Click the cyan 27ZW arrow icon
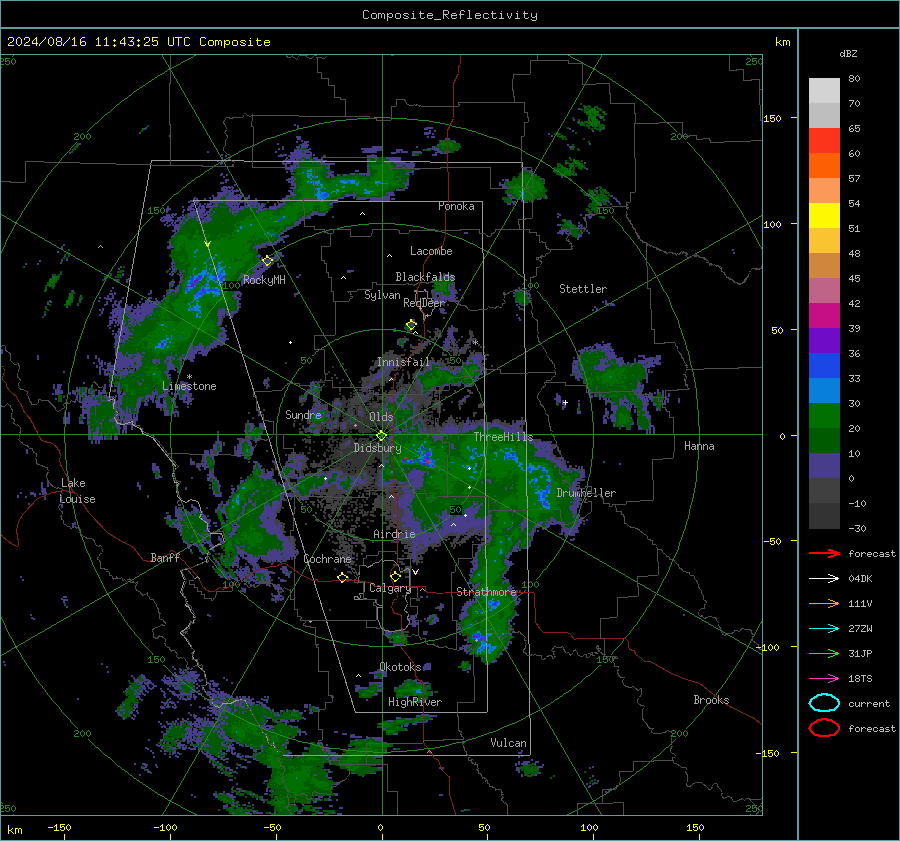The width and height of the screenshot is (900, 841). pyautogui.click(x=824, y=629)
